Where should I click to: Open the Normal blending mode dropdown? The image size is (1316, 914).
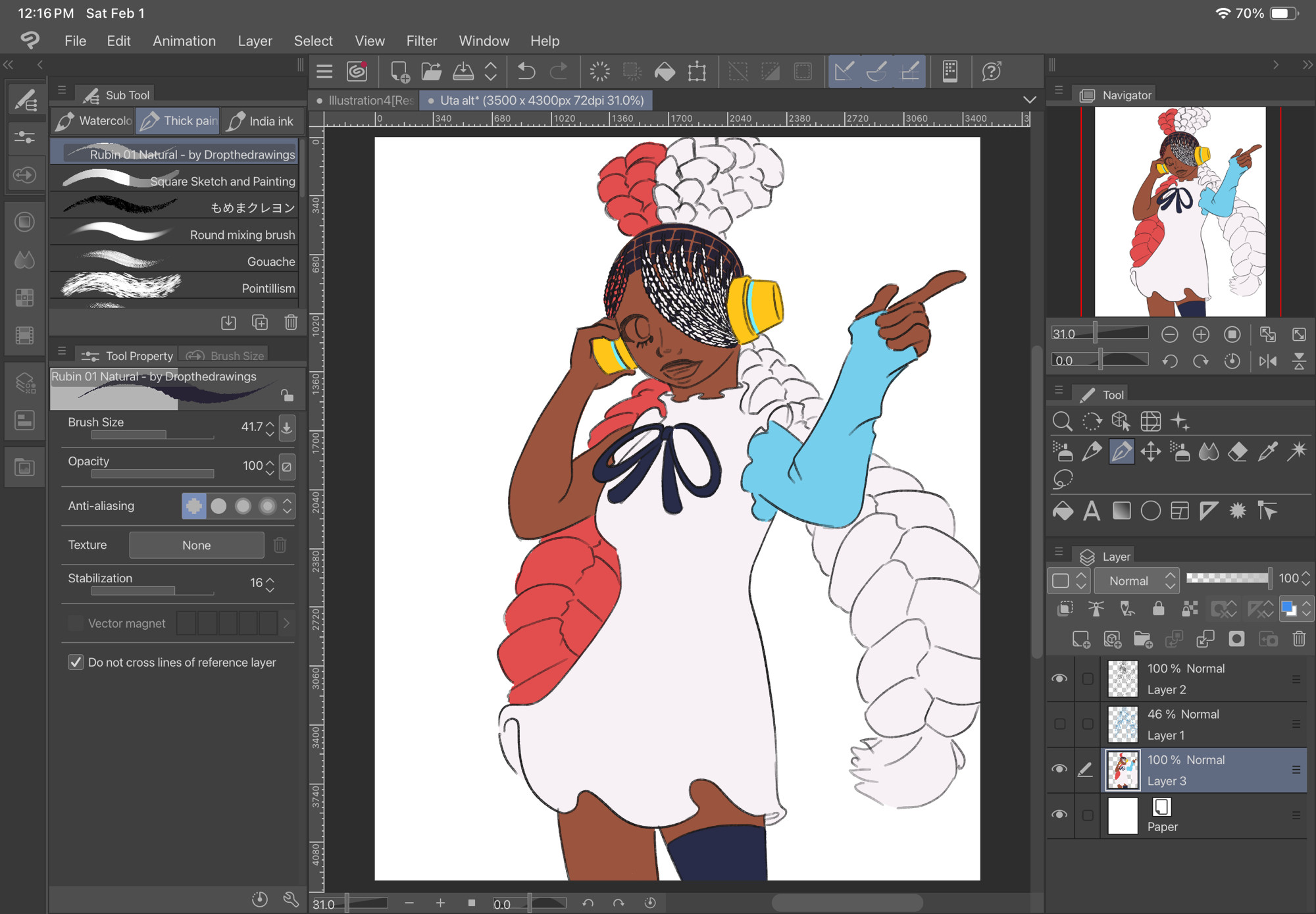tap(1136, 580)
